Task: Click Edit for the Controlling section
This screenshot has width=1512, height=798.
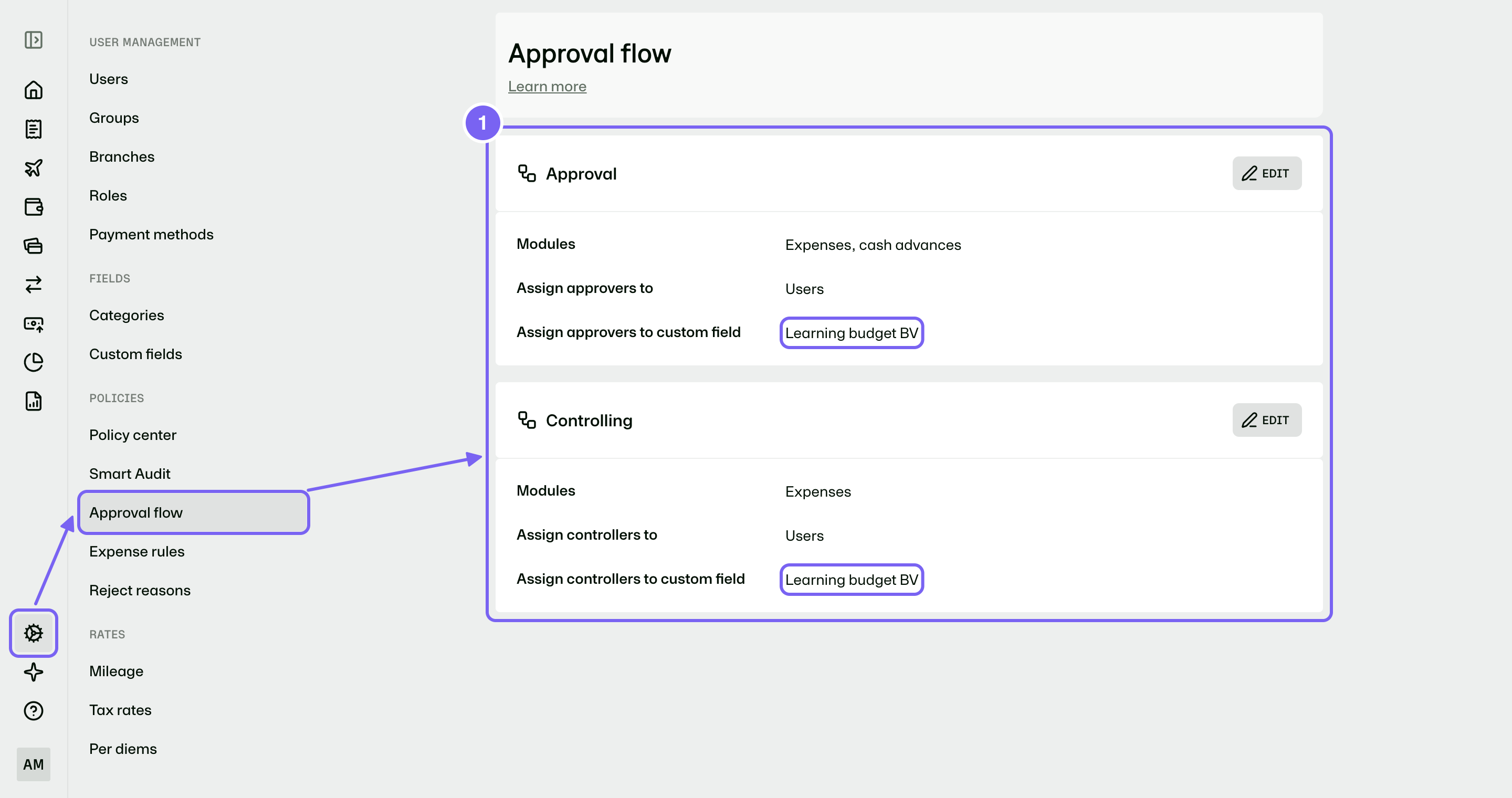Action: (x=1267, y=419)
